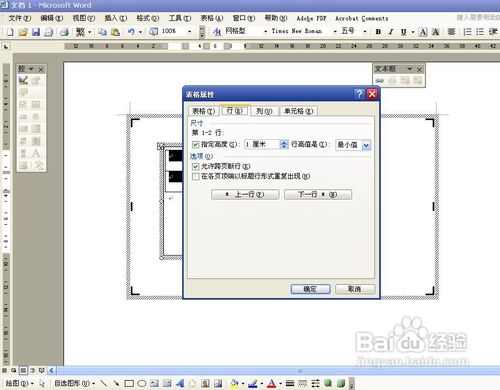Select the Oval drawing tool
Image resolution: width=500 pixels, height=390 pixels.
pos(142,383)
